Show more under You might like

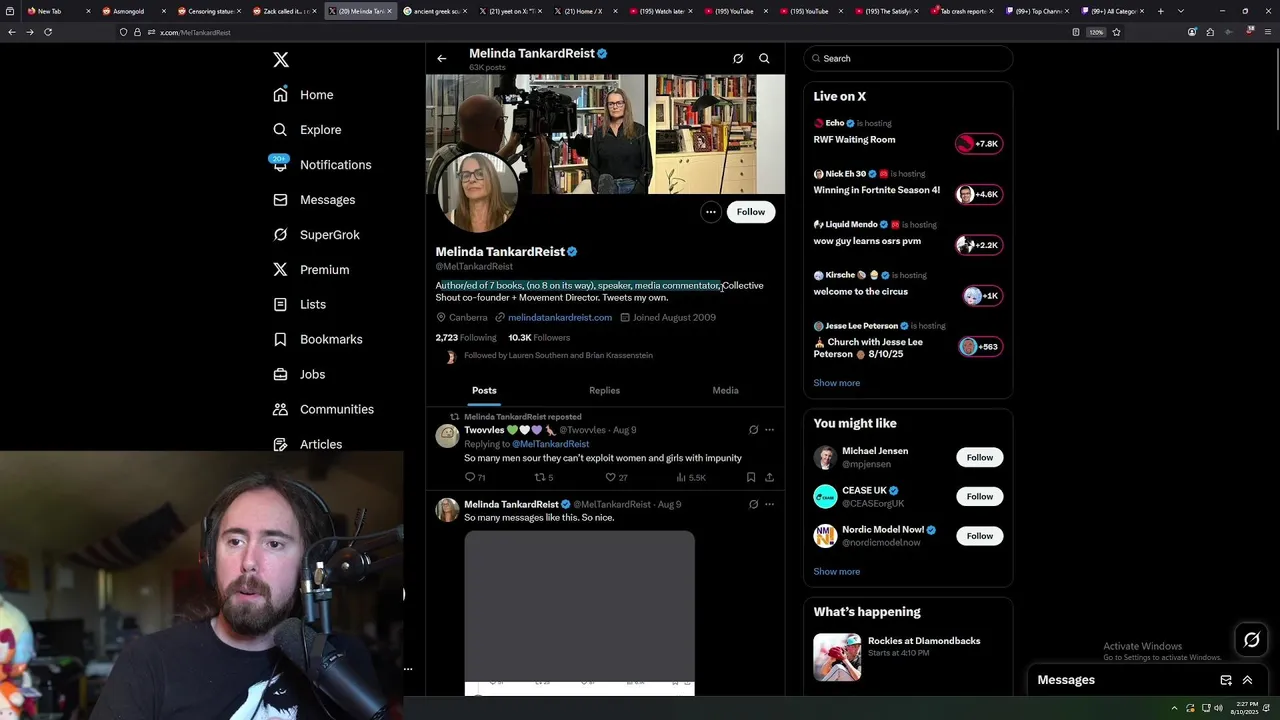837,572
